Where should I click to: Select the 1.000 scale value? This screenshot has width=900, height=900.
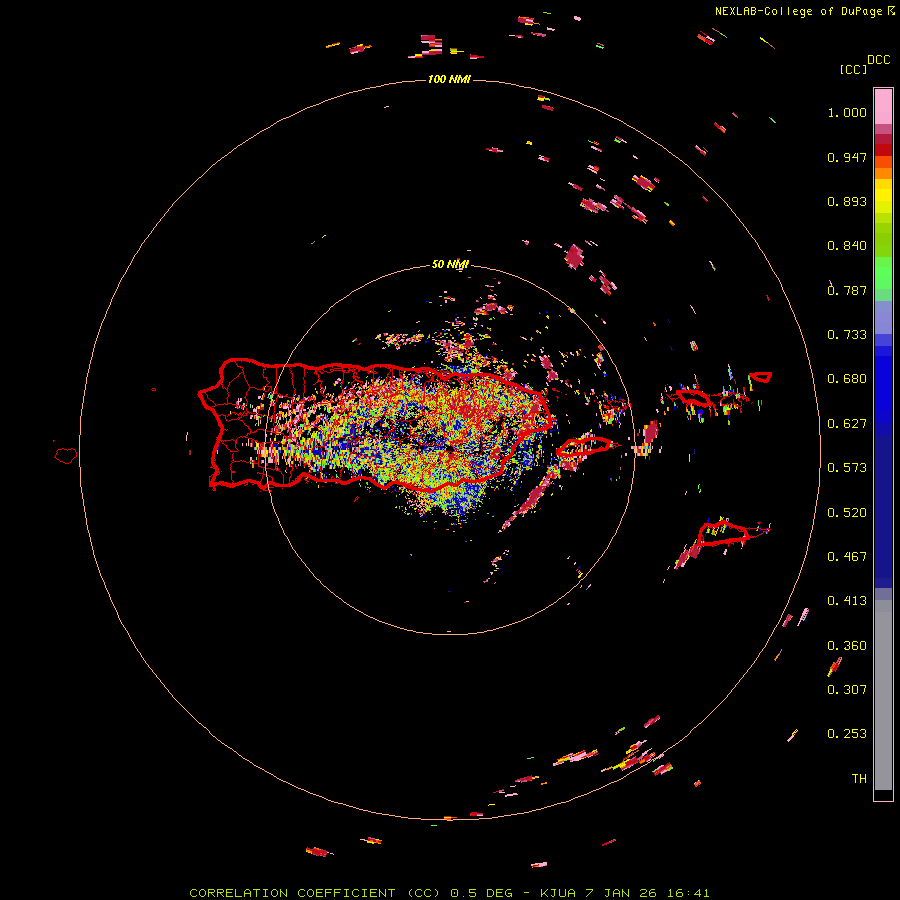point(847,112)
